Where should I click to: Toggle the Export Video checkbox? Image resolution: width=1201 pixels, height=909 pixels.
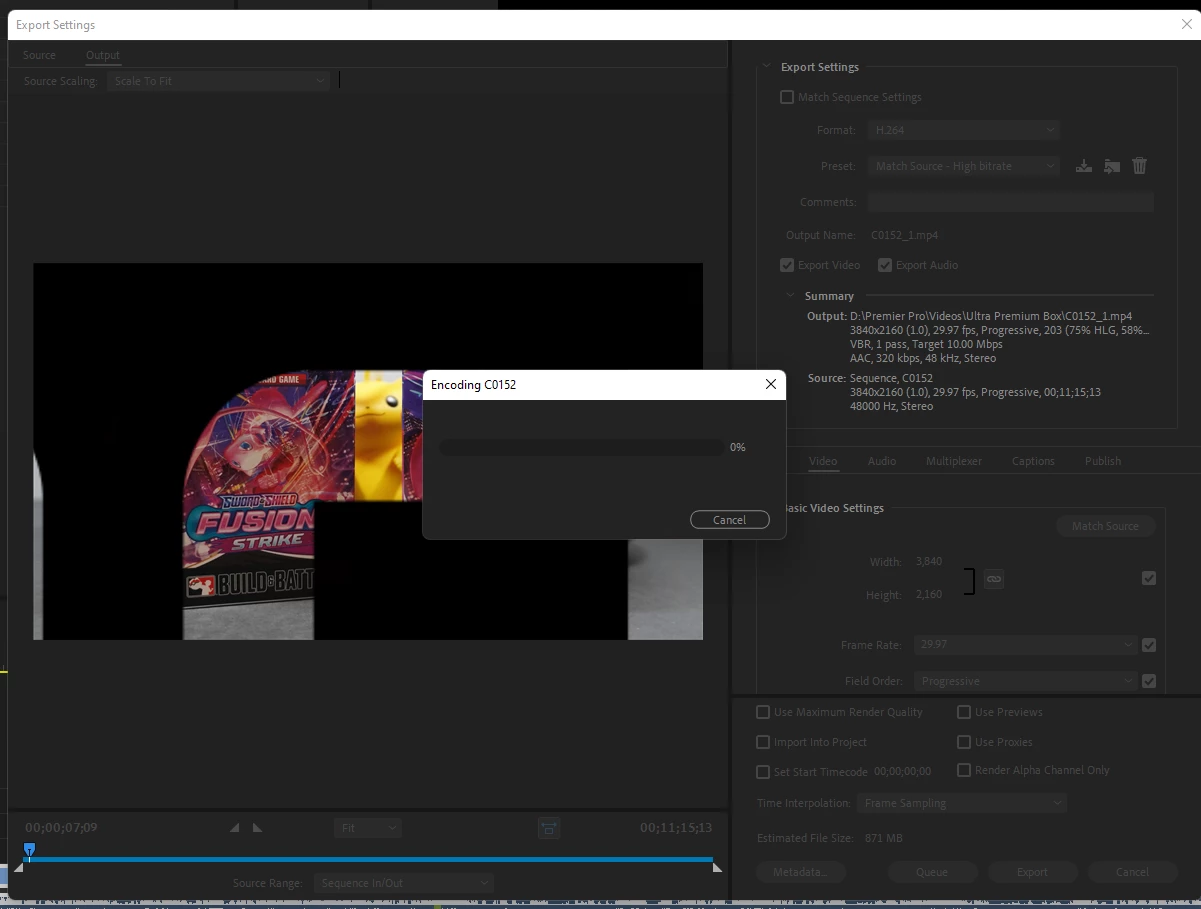[x=787, y=265]
